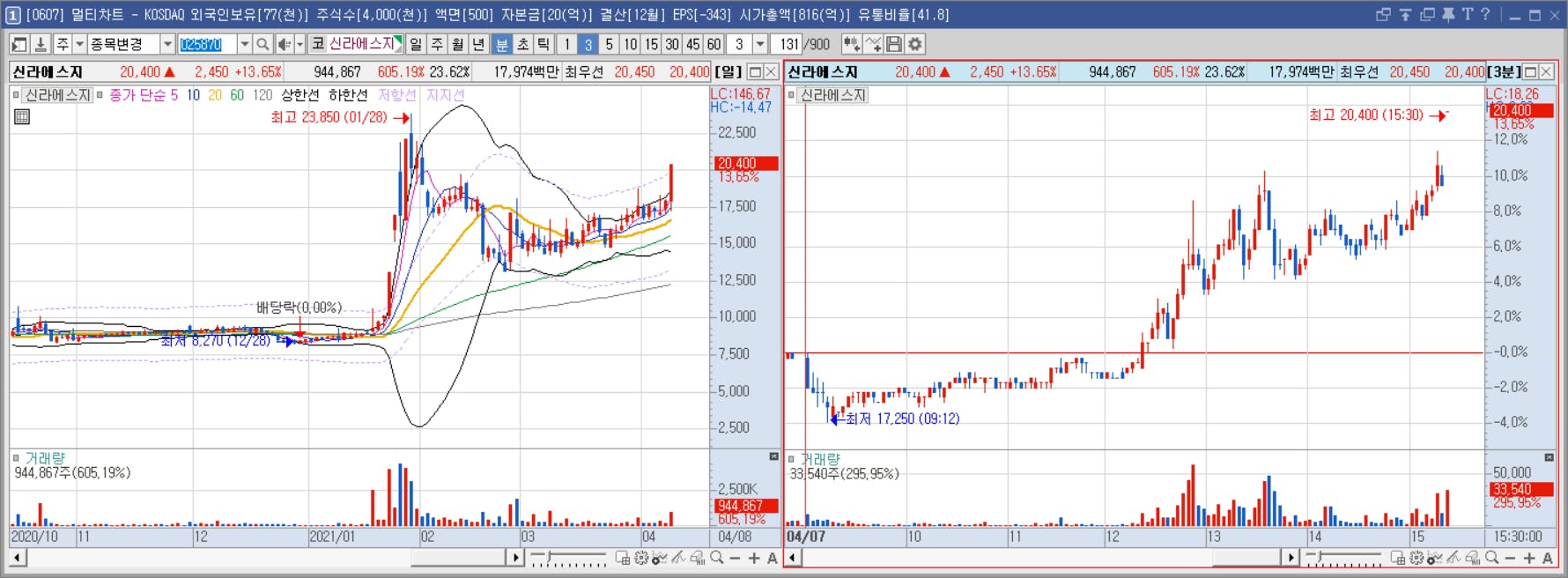The height and width of the screenshot is (578, 1568).
Task: Select the 주 (weekly) period button
Action: click(x=437, y=44)
